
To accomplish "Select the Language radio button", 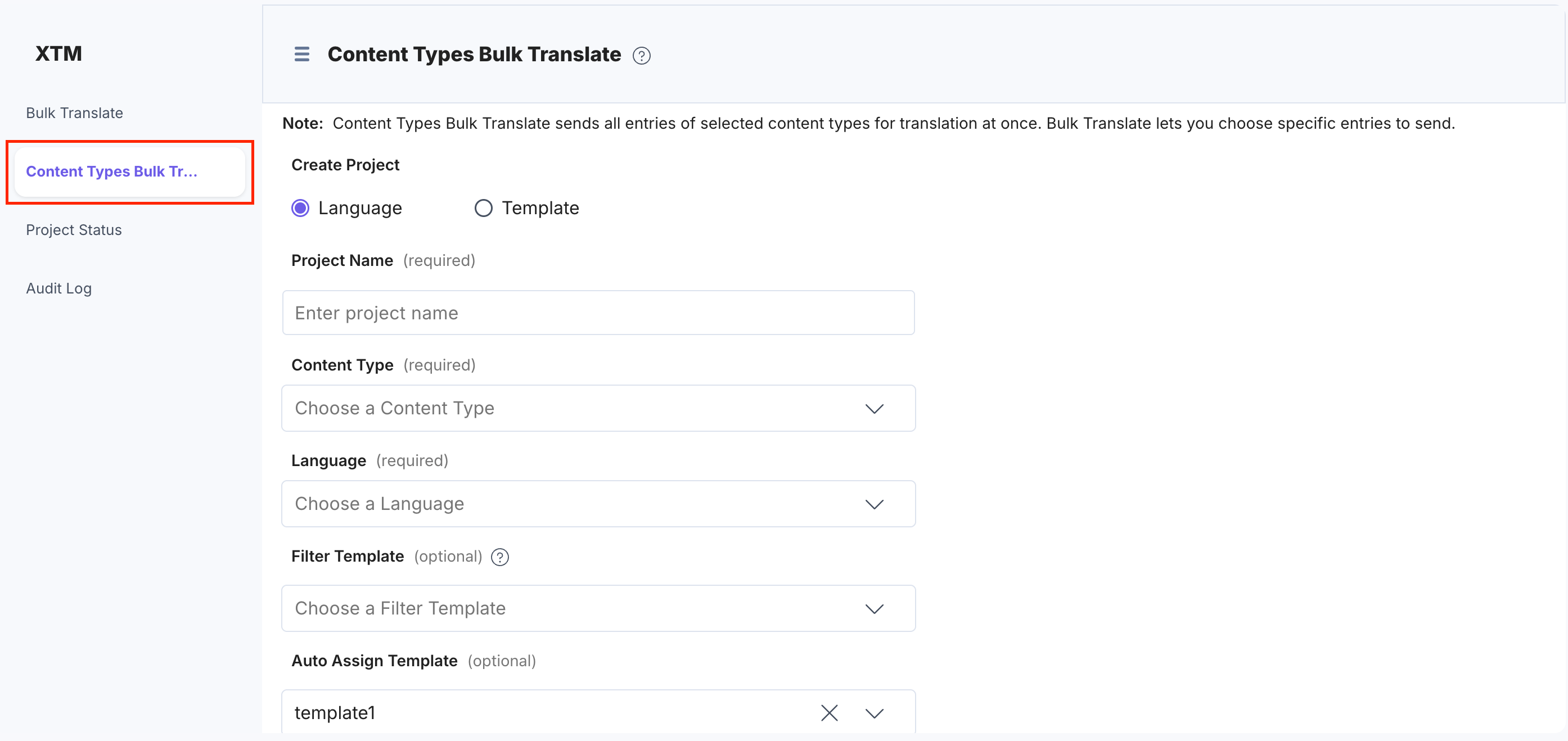I will coord(300,207).
